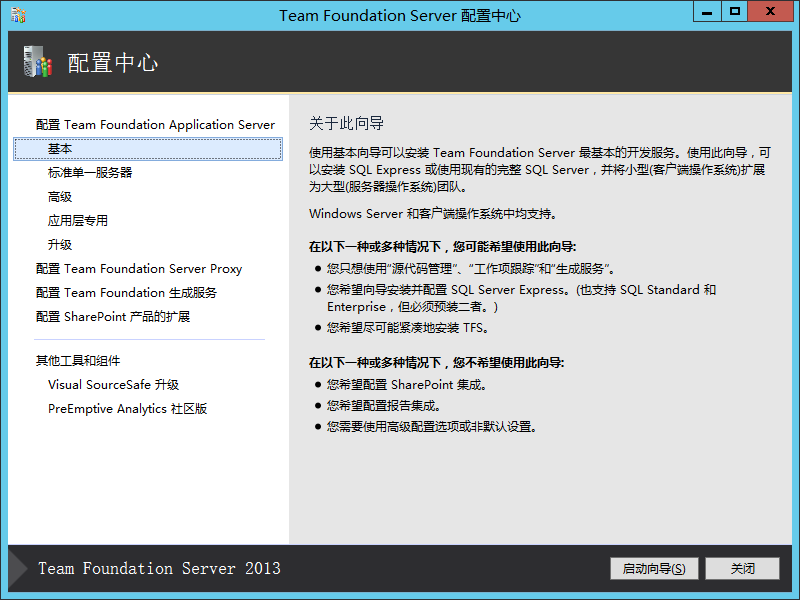Click the text 您希望配置报告集成。
This screenshot has height=600, width=800.
point(384,406)
